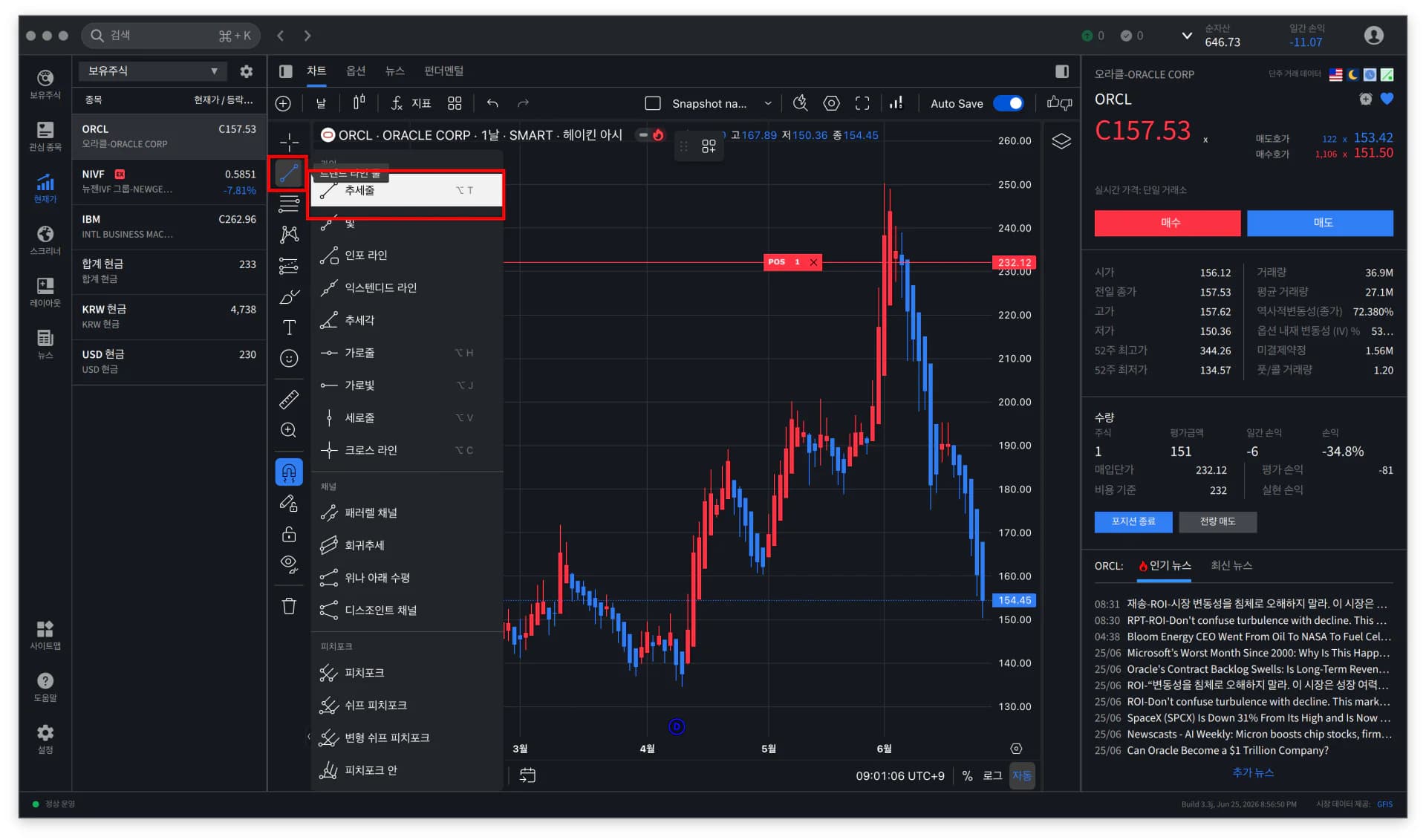
Task: Click the D dividend marker on timeline
Action: 676,726
